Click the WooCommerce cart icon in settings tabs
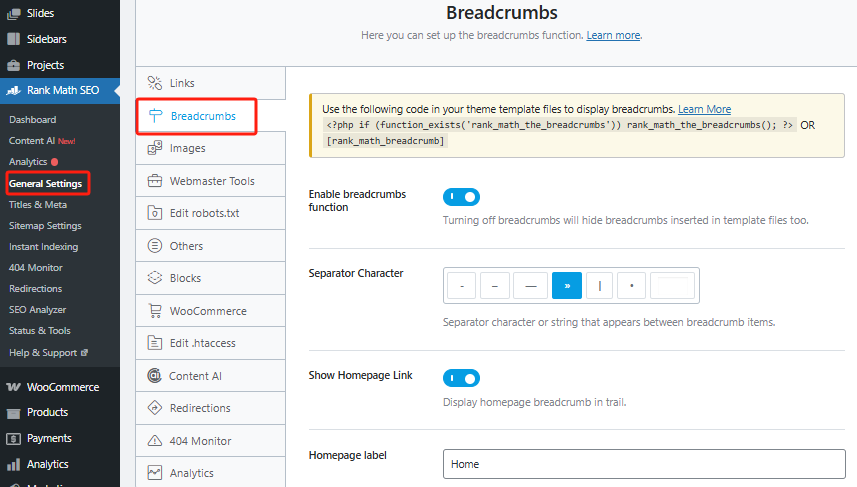The width and height of the screenshot is (857, 487). (x=155, y=311)
